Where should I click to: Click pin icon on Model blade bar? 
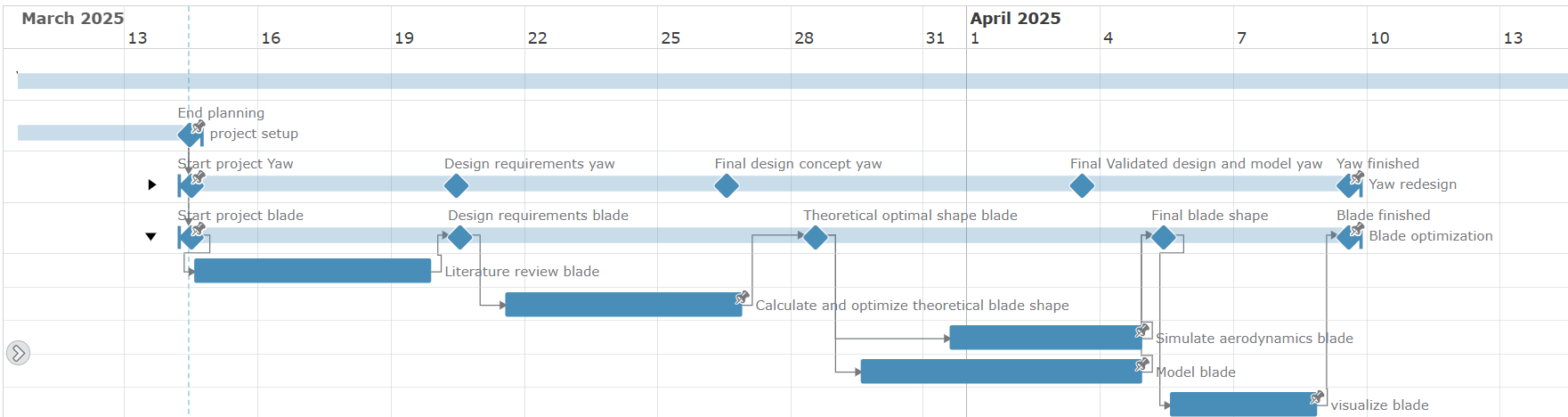[1142, 364]
